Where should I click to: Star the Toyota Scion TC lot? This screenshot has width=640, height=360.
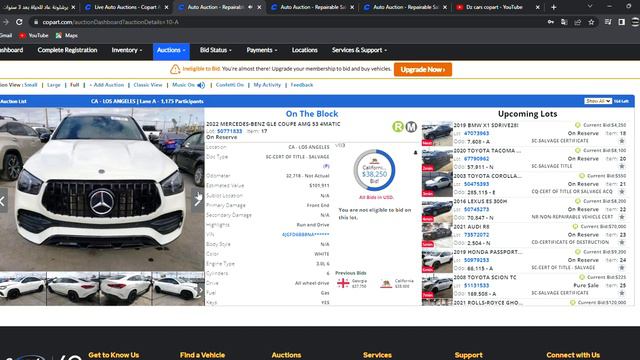point(622,293)
